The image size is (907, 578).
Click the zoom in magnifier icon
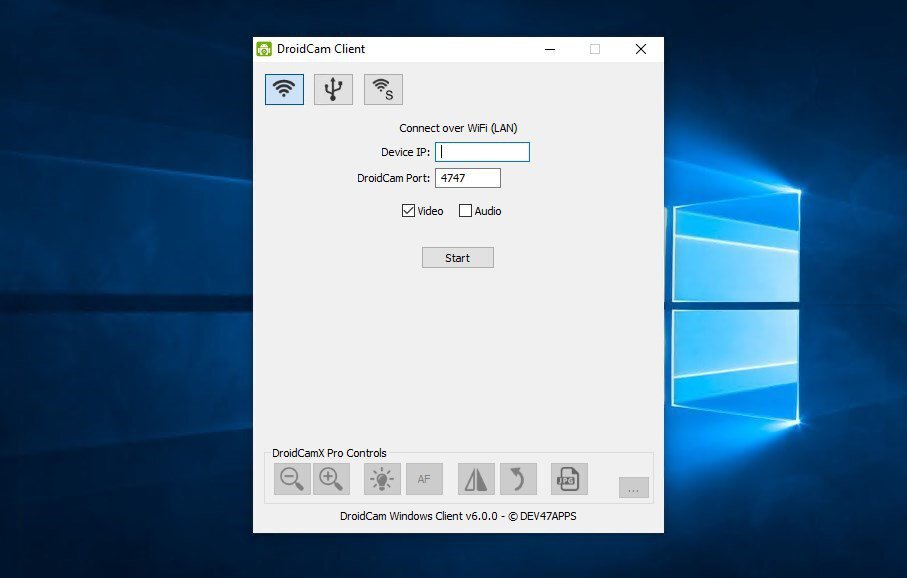pyautogui.click(x=331, y=479)
